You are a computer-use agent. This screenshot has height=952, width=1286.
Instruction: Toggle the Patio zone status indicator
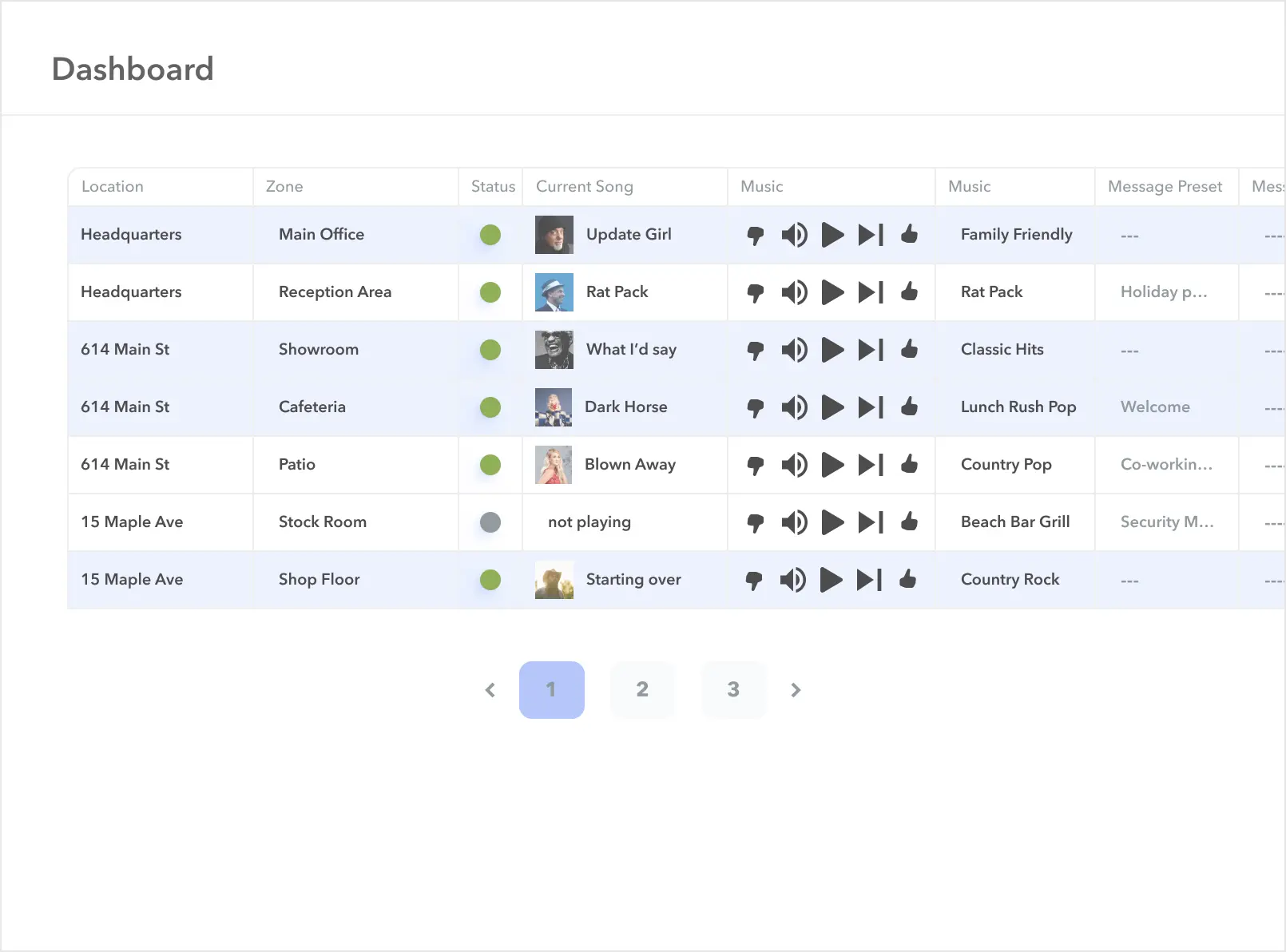[x=490, y=465]
